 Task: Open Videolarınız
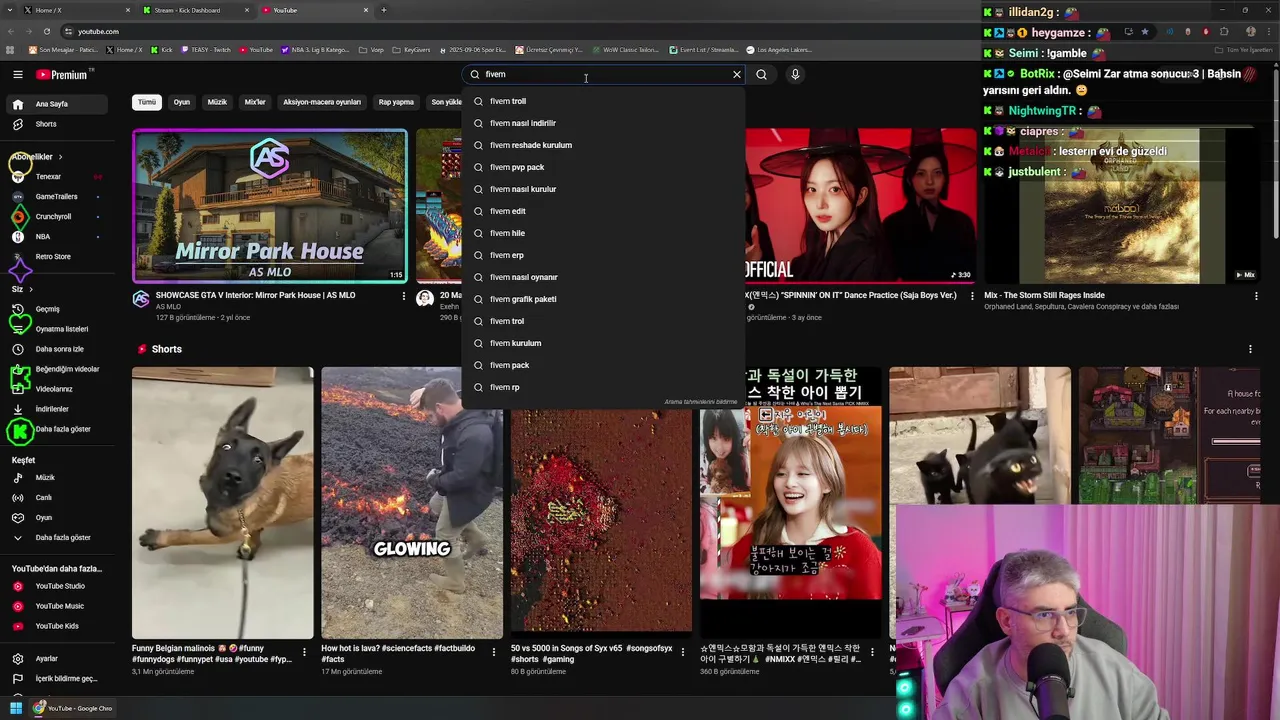58,389
